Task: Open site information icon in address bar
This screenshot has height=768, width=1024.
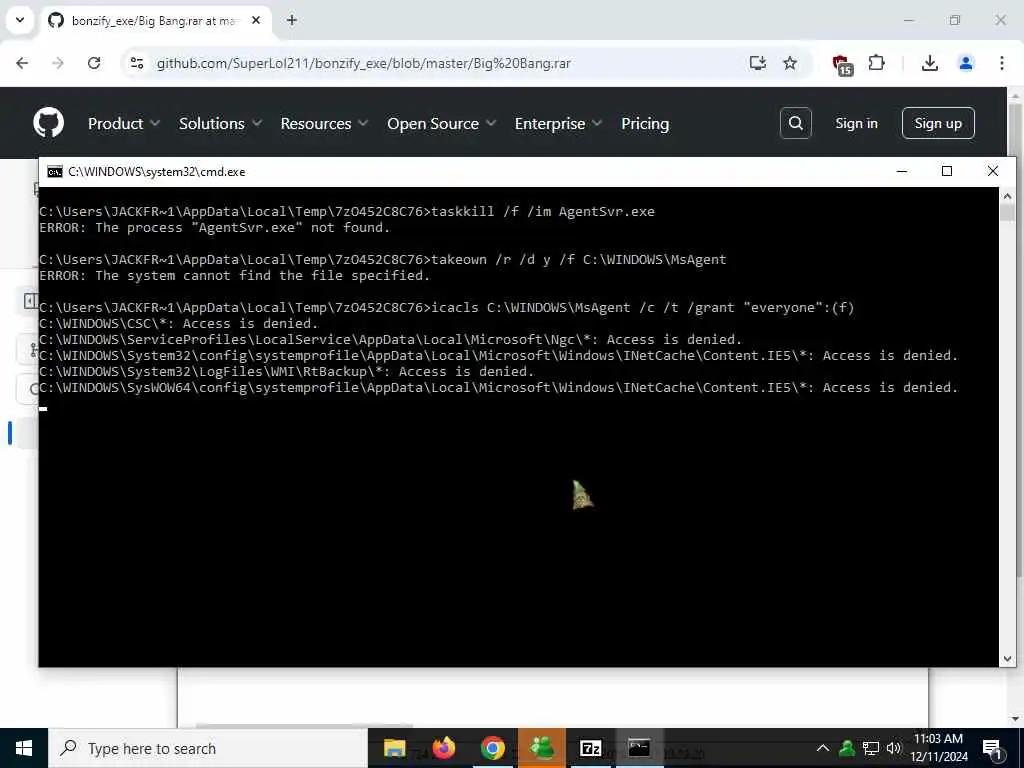Action: pyautogui.click(x=137, y=63)
